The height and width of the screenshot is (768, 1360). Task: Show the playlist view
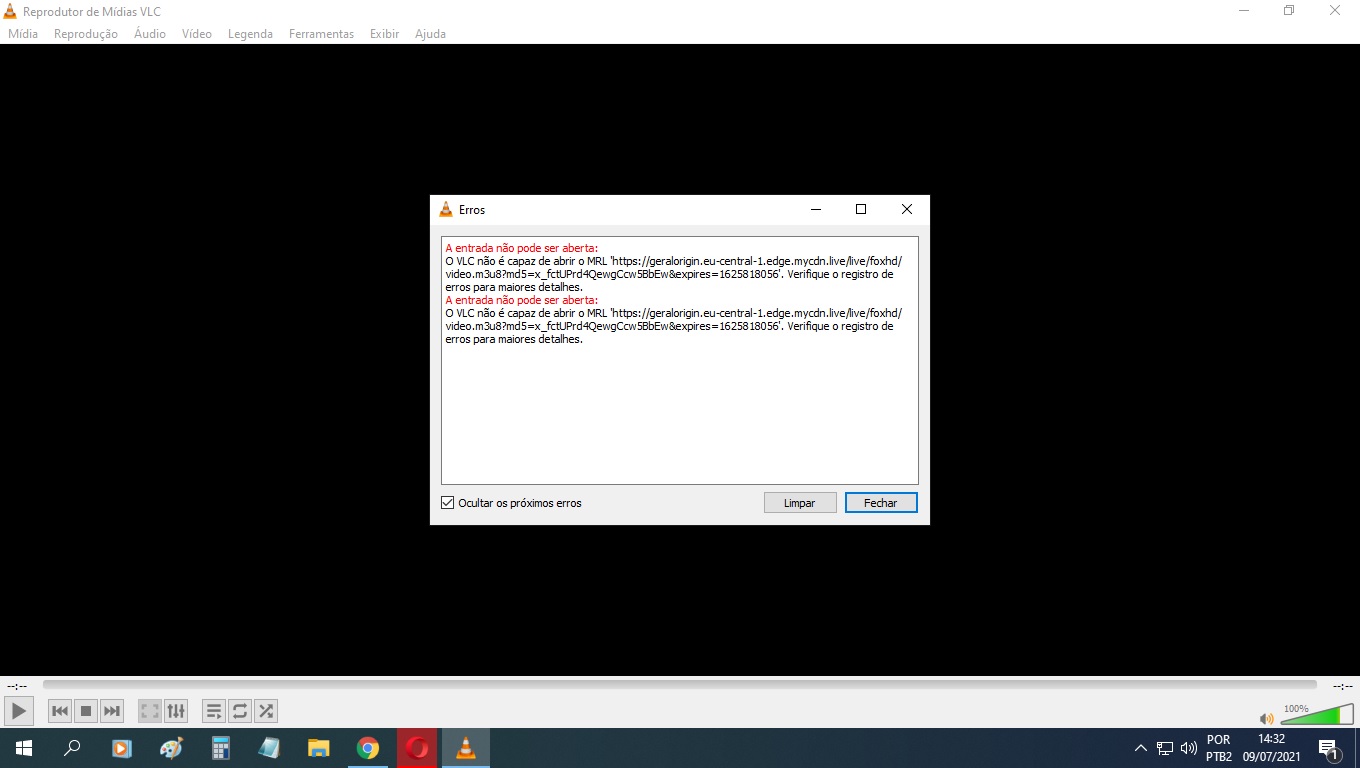click(x=214, y=711)
